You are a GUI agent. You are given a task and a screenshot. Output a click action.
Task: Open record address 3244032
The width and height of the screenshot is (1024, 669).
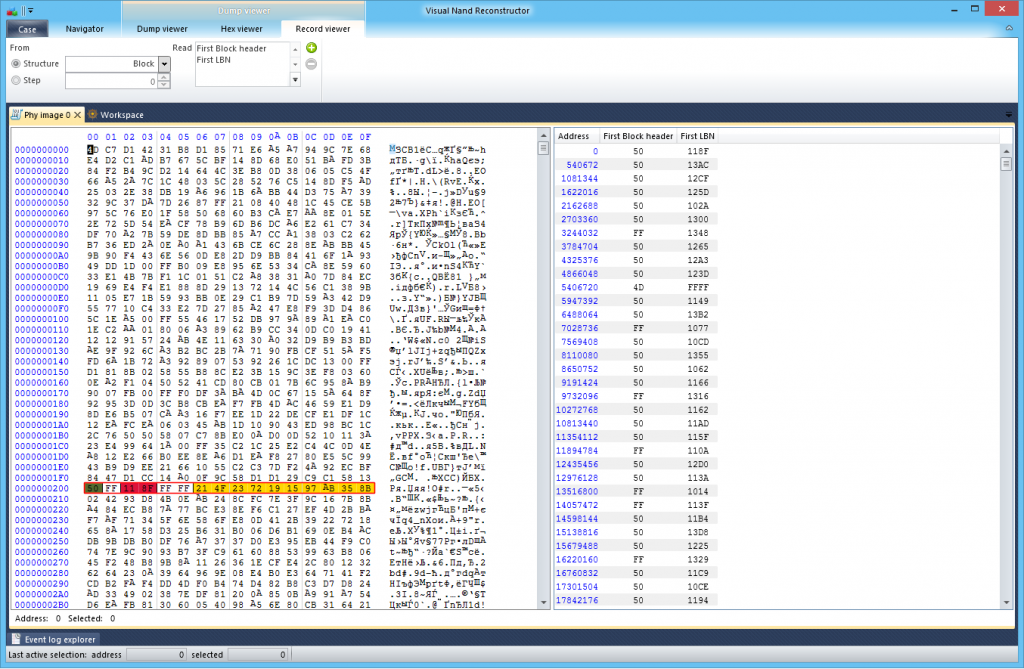579,233
